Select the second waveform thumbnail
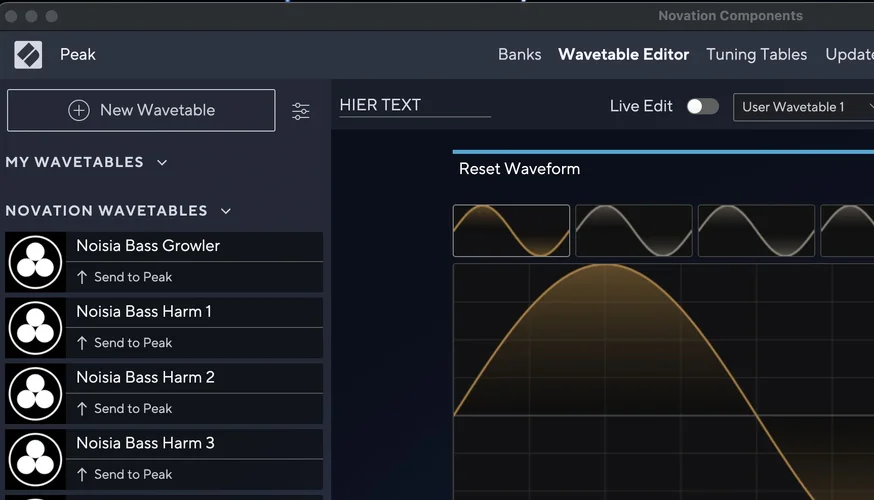 click(x=634, y=231)
